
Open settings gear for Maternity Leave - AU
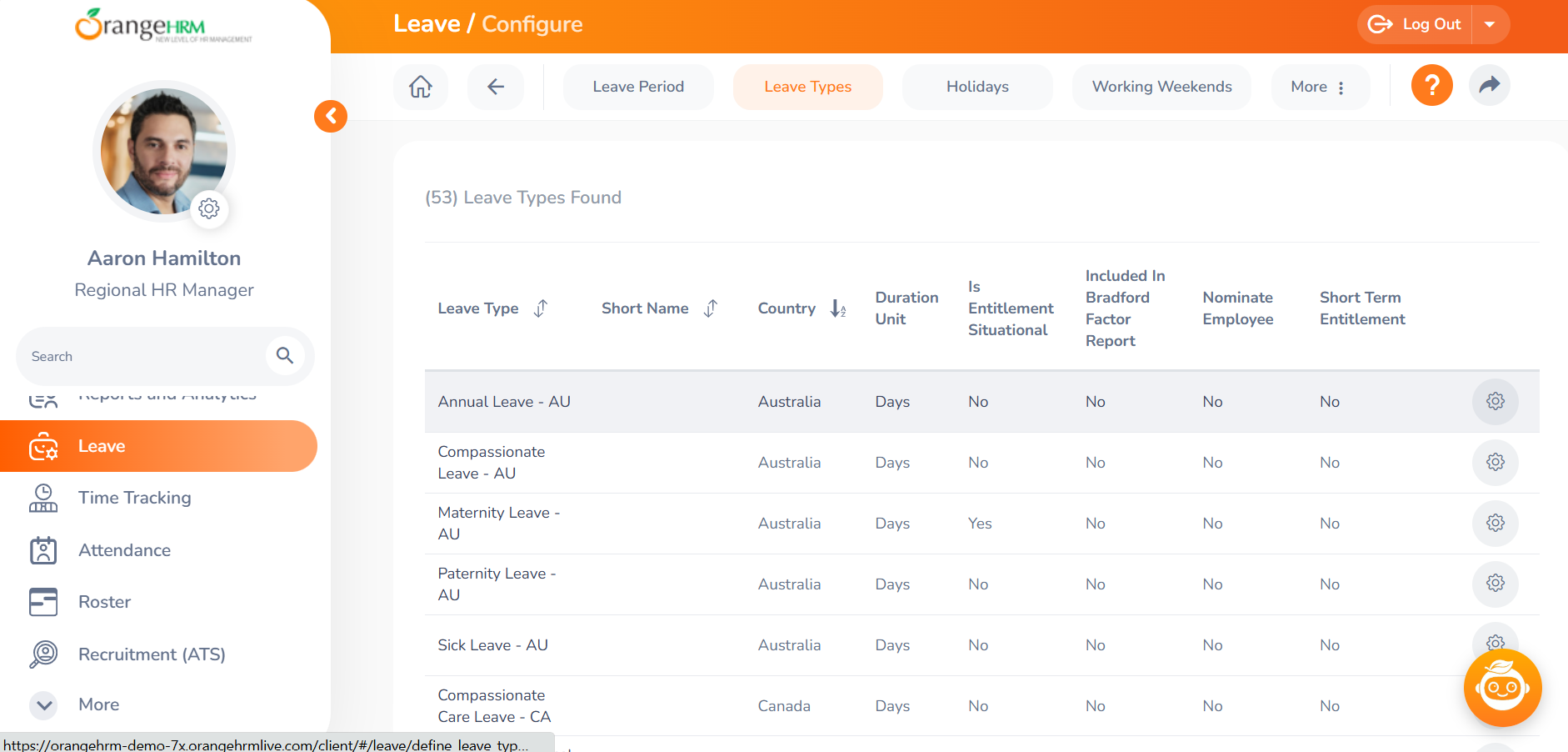tap(1495, 524)
